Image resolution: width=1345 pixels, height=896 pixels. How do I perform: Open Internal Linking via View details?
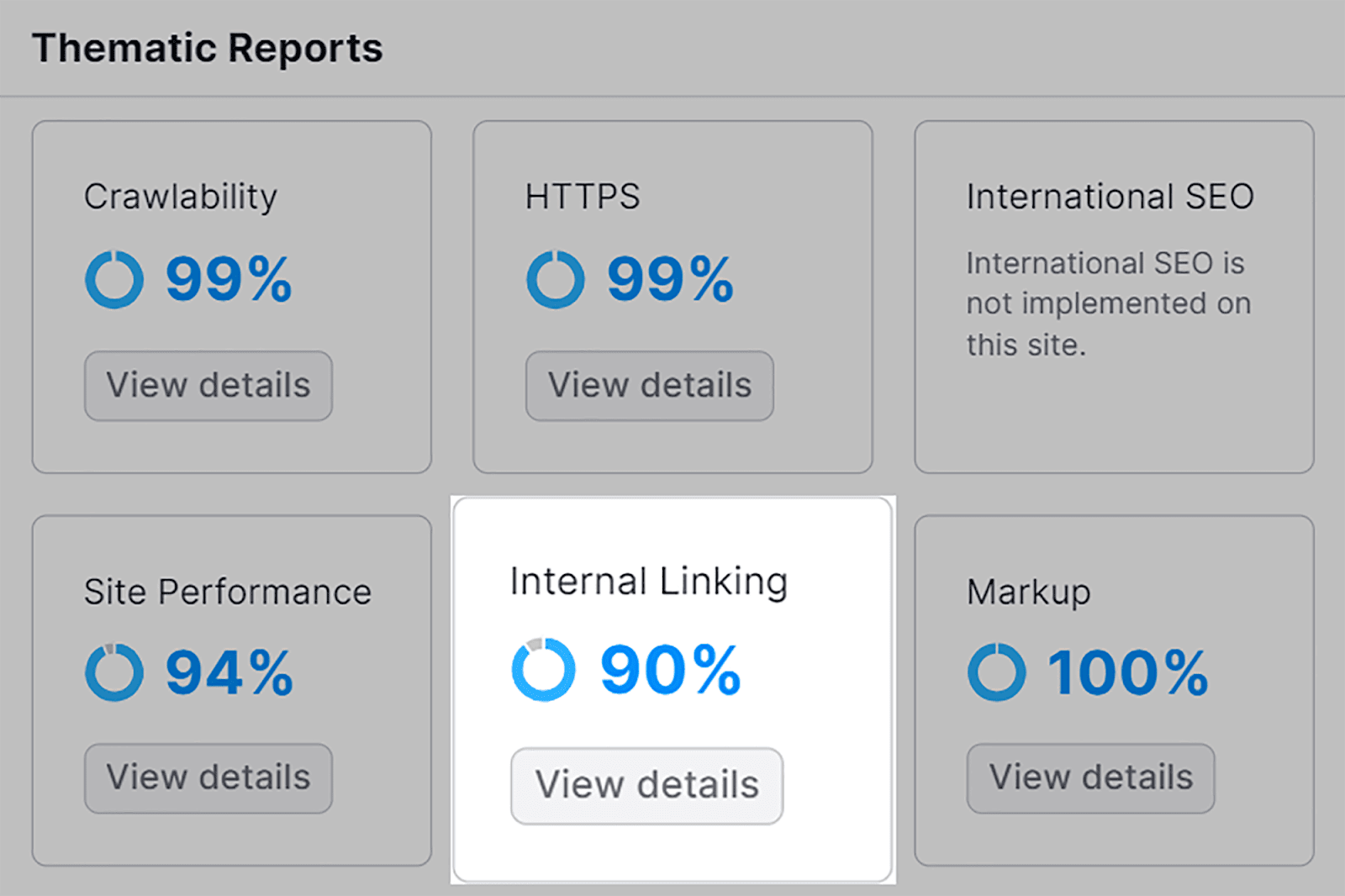click(x=646, y=784)
